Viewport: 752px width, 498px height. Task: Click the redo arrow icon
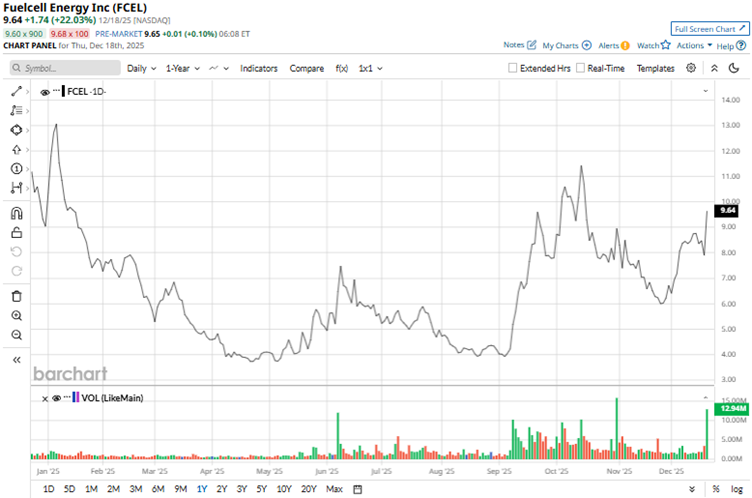16,271
